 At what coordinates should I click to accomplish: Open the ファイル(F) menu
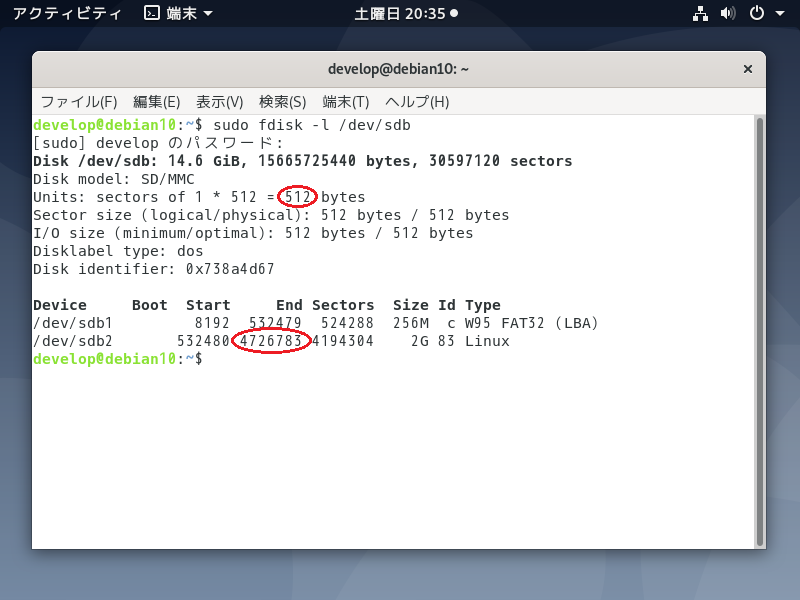[x=79, y=102]
